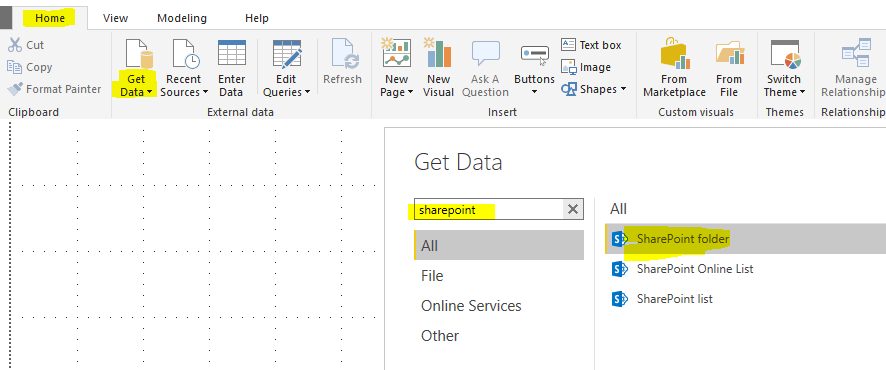Select the Format Painter brush icon
Image resolution: width=886 pixels, height=370 pixels.
(15, 89)
